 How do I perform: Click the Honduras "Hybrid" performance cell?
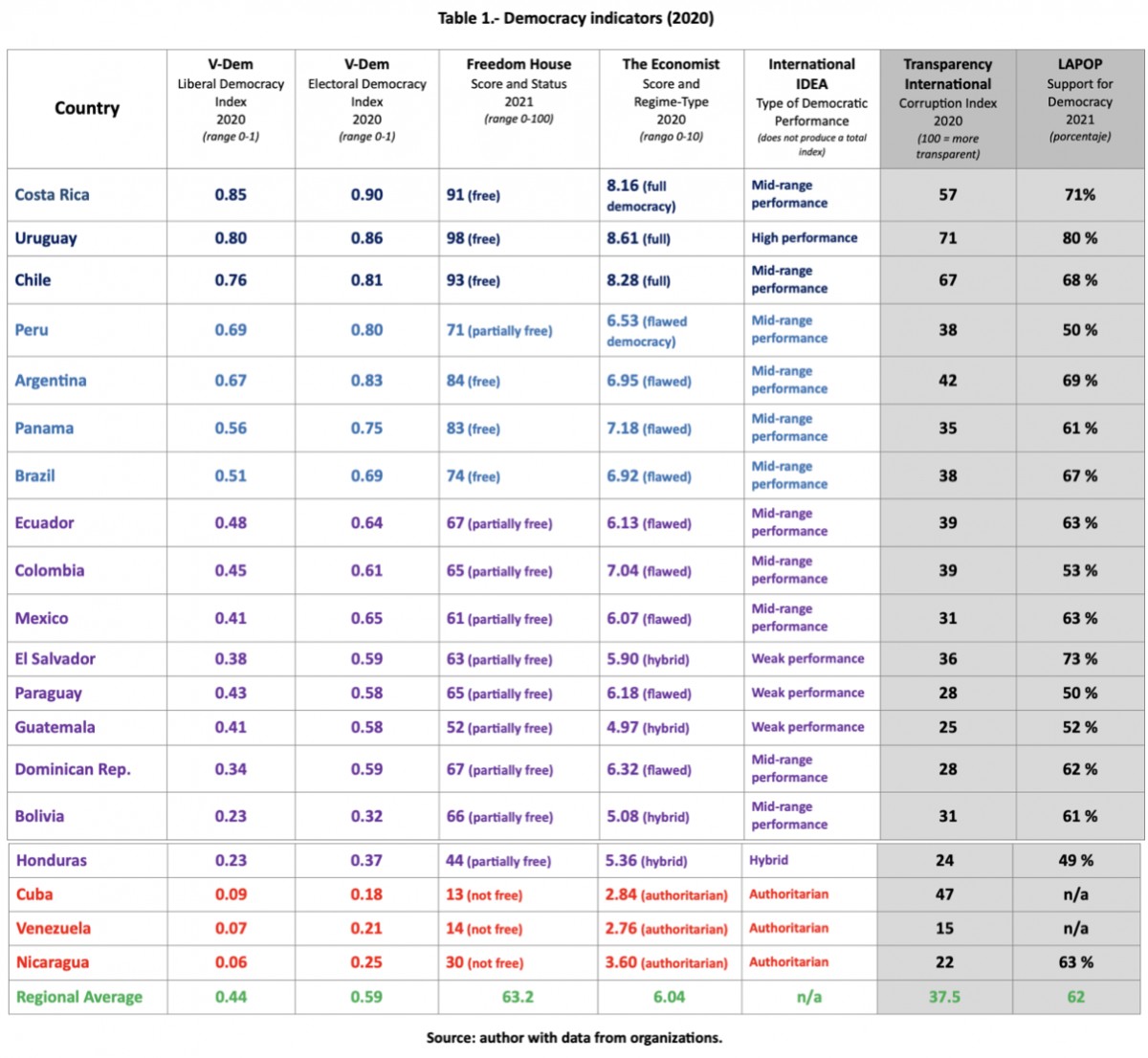point(768,860)
